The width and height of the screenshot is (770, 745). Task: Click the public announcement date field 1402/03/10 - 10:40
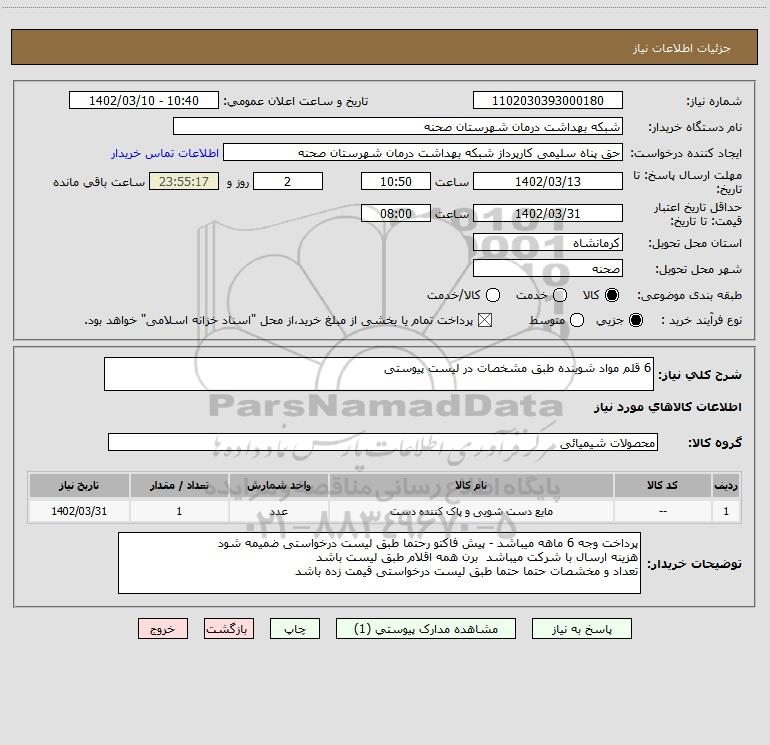[144, 100]
